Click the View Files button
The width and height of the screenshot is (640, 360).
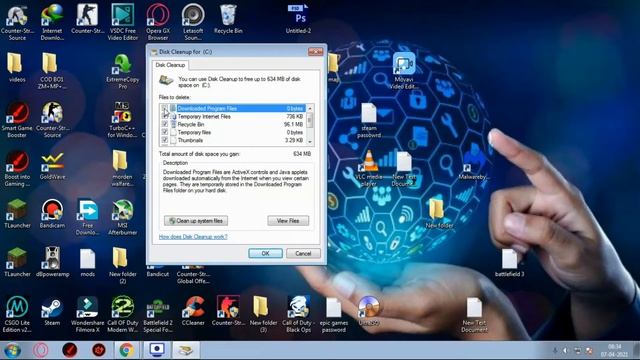[288, 221]
